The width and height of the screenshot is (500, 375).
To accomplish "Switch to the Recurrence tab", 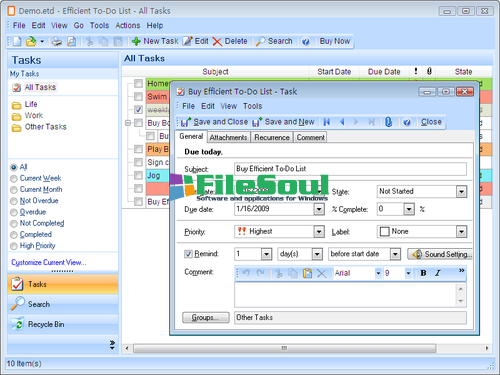I will coord(272,137).
